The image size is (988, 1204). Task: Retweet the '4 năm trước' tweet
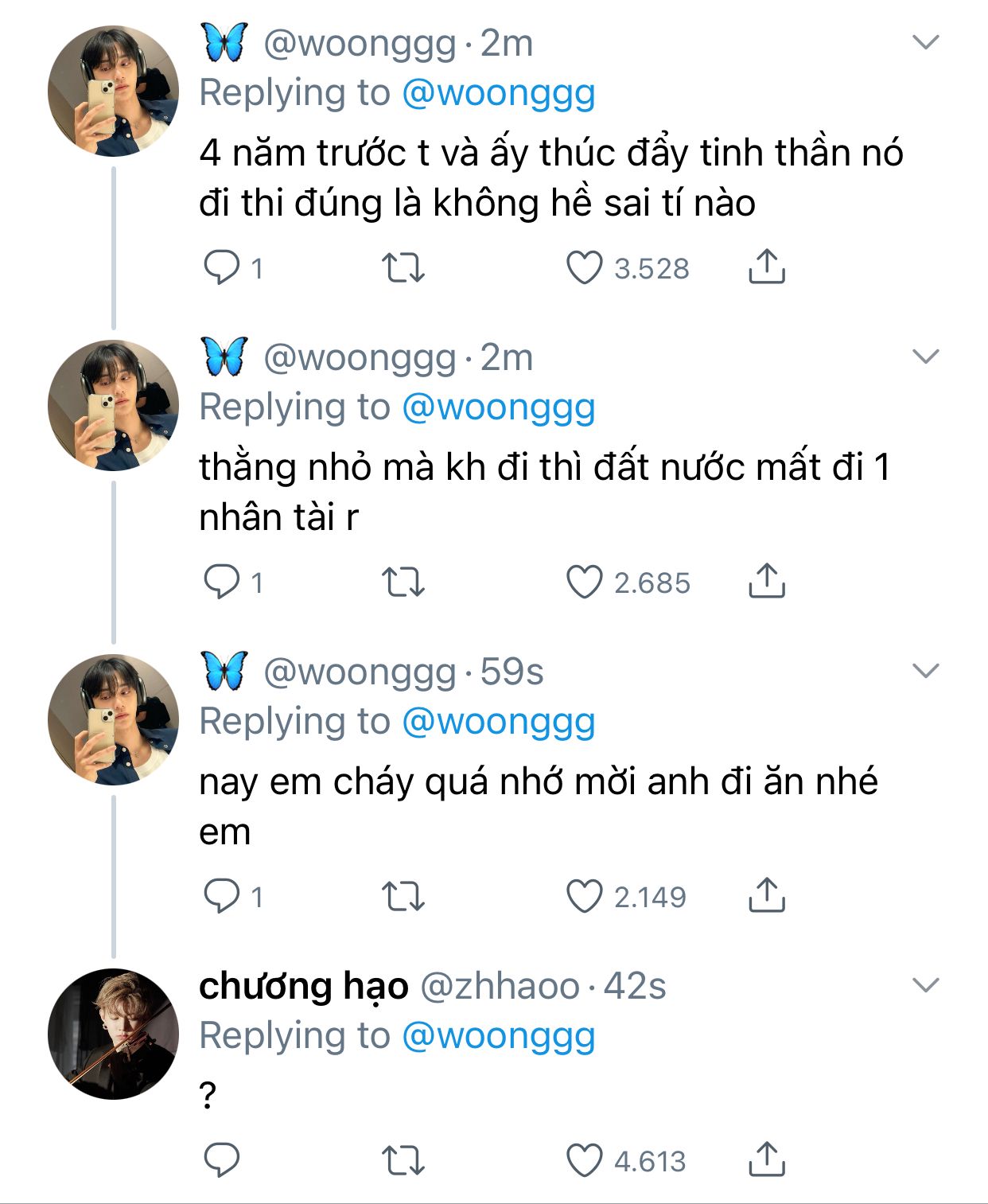(403, 267)
